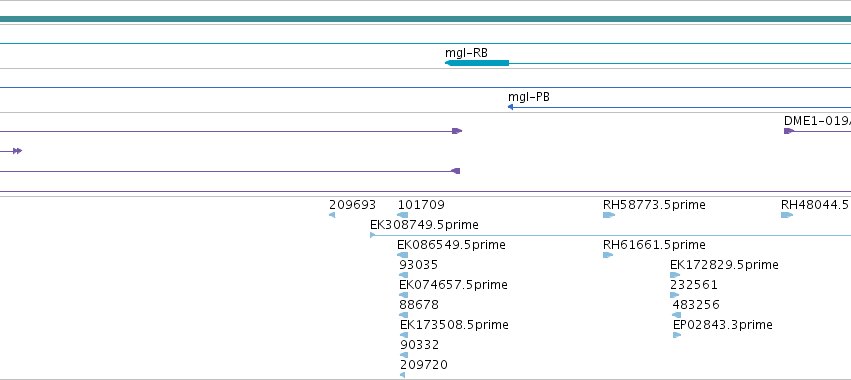Select the RH61661.5prime arrow glyph
This screenshot has height=380, width=851.
[608, 255]
